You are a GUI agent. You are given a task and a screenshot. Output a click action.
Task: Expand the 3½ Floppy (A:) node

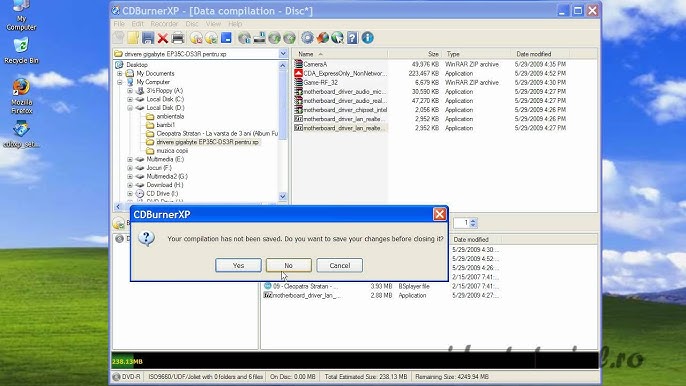(x=130, y=91)
